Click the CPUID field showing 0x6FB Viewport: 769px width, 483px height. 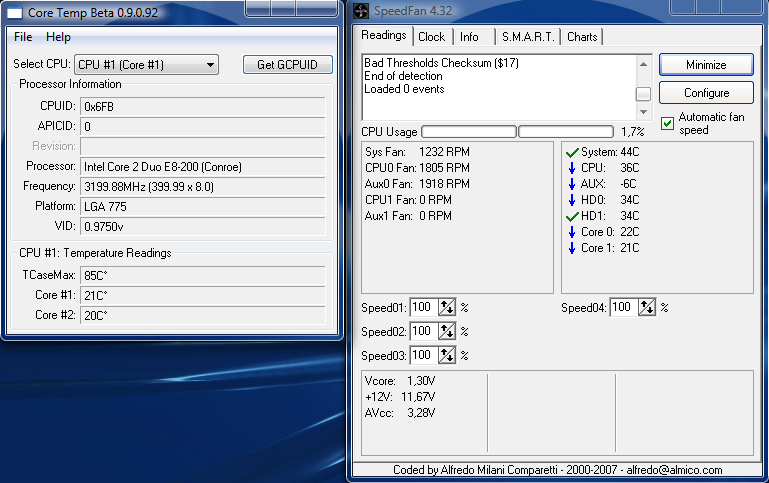203,107
